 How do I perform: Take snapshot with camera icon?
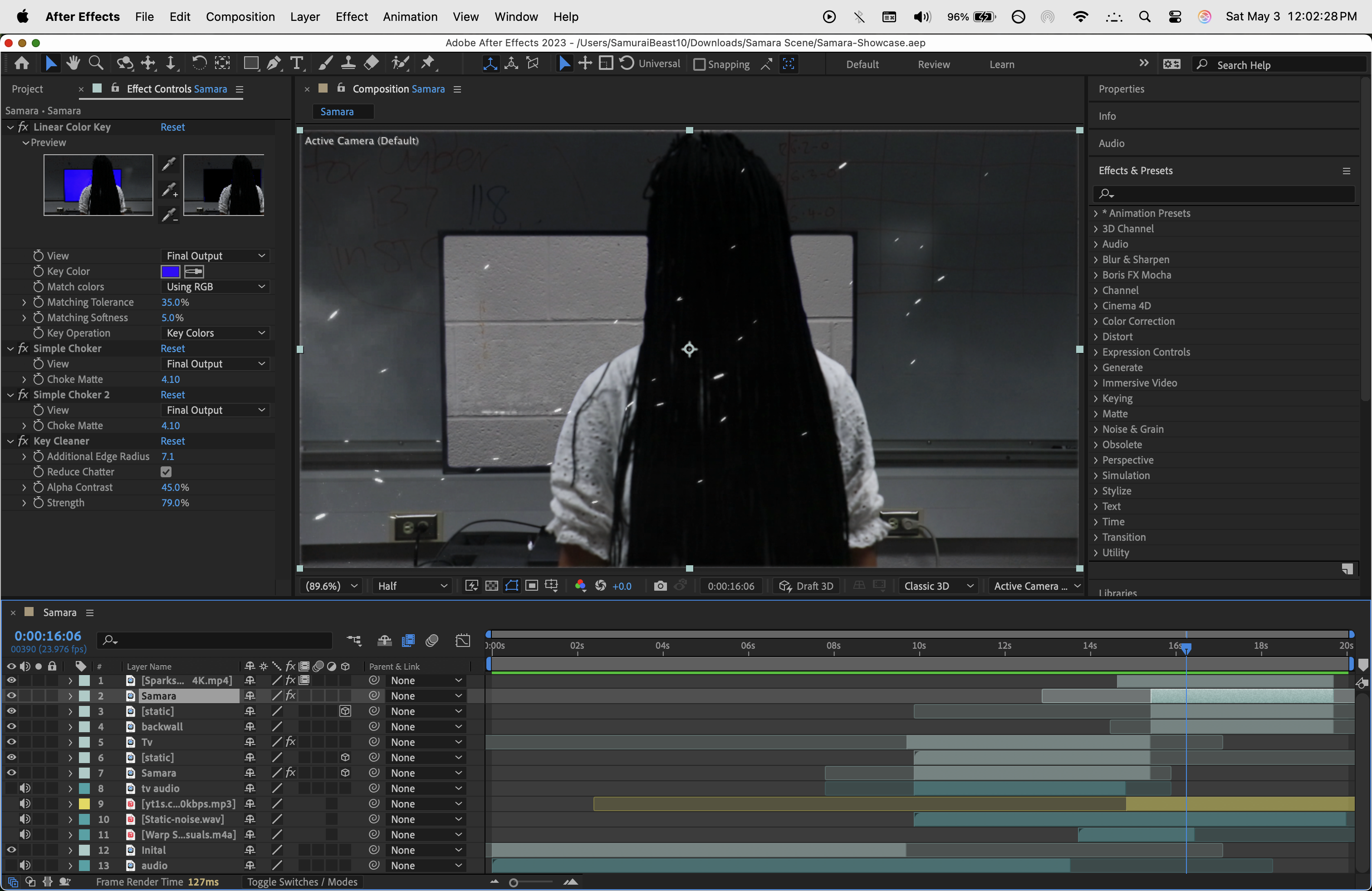pos(660,586)
